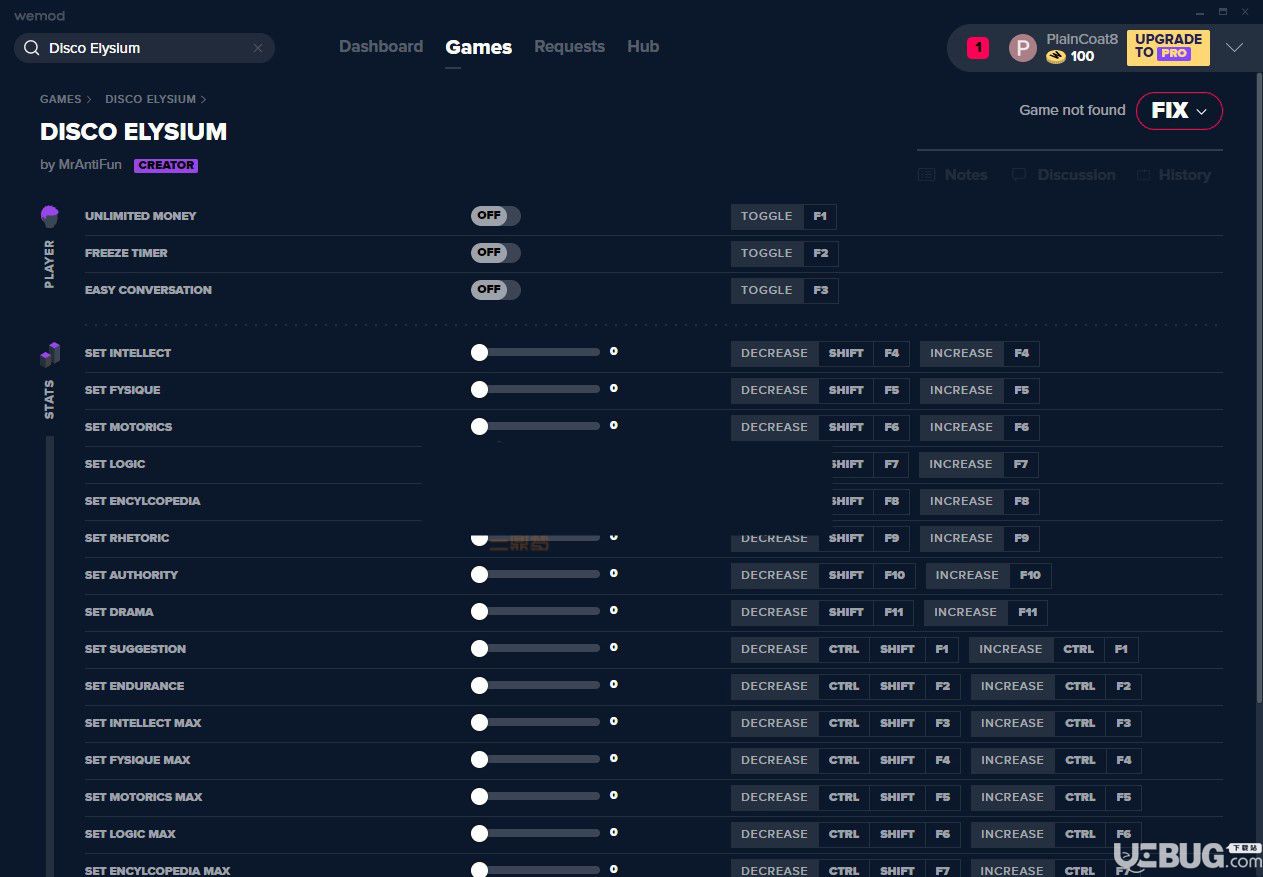The width and height of the screenshot is (1263, 877).
Task: Expand the DISCO ELYSIUM breadcrumb
Action: (x=156, y=99)
